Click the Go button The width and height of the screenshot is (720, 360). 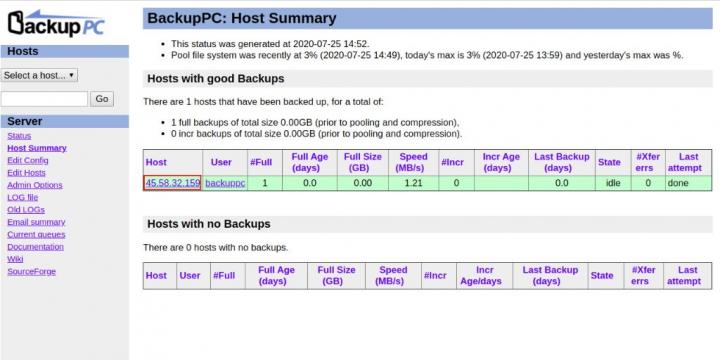click(x=102, y=99)
